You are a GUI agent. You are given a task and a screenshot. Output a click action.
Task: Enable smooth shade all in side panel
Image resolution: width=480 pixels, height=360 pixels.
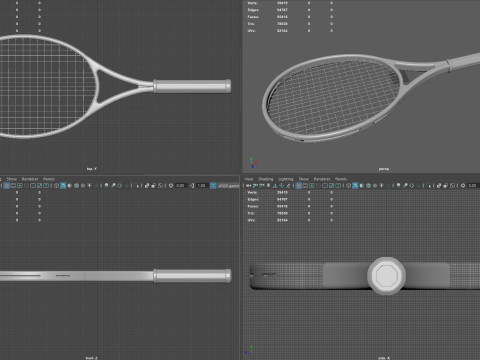coord(355,185)
